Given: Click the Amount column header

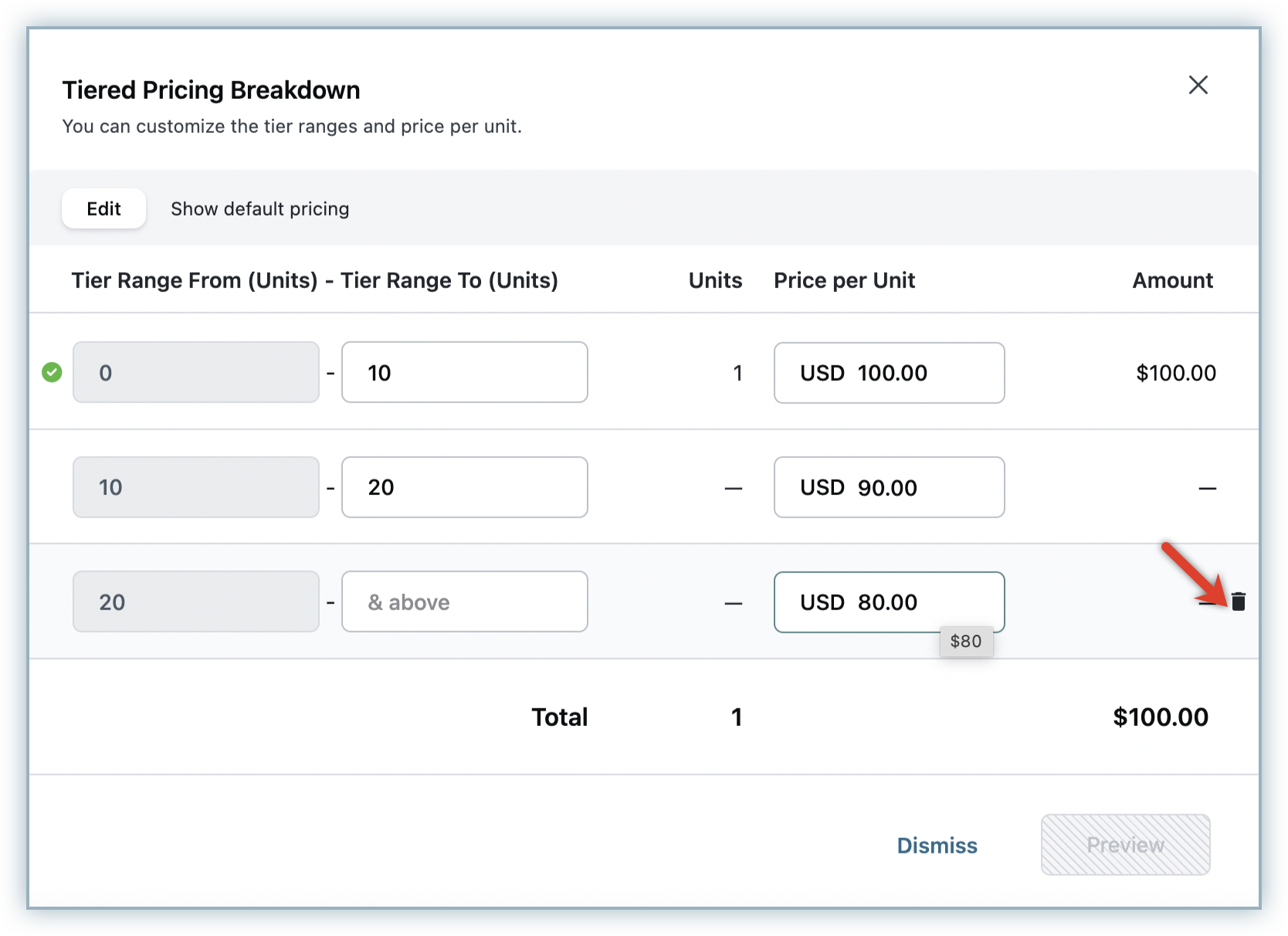Looking at the screenshot, I should [1172, 280].
